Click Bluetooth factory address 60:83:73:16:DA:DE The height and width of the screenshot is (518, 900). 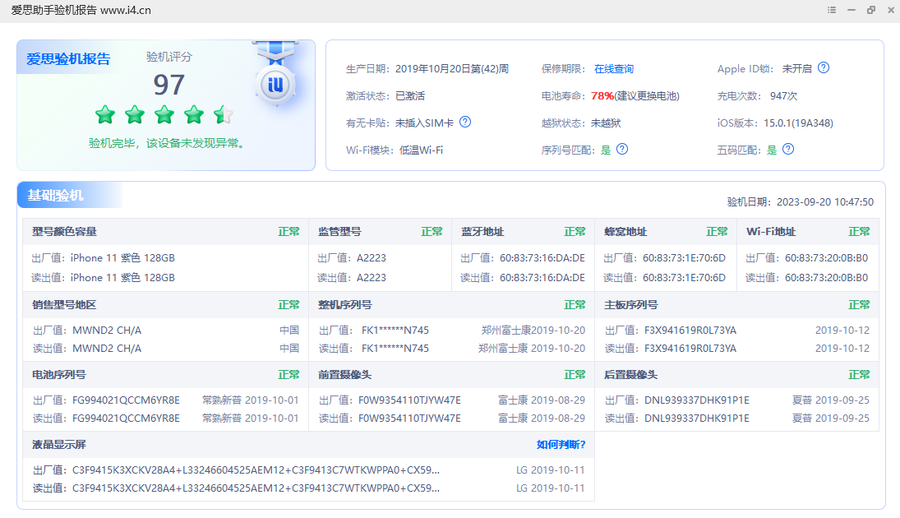point(542,258)
